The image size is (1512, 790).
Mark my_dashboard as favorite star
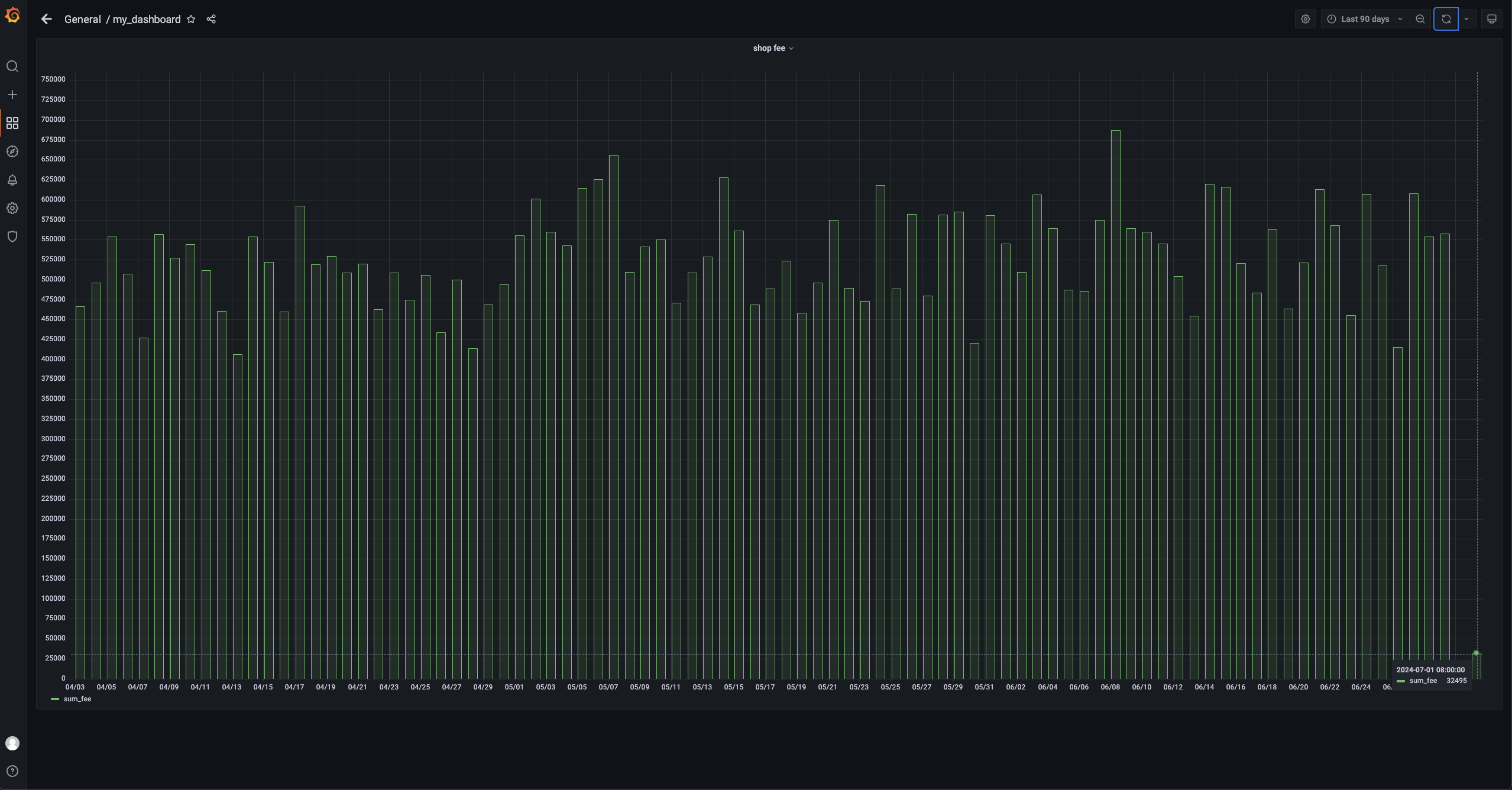tap(191, 20)
